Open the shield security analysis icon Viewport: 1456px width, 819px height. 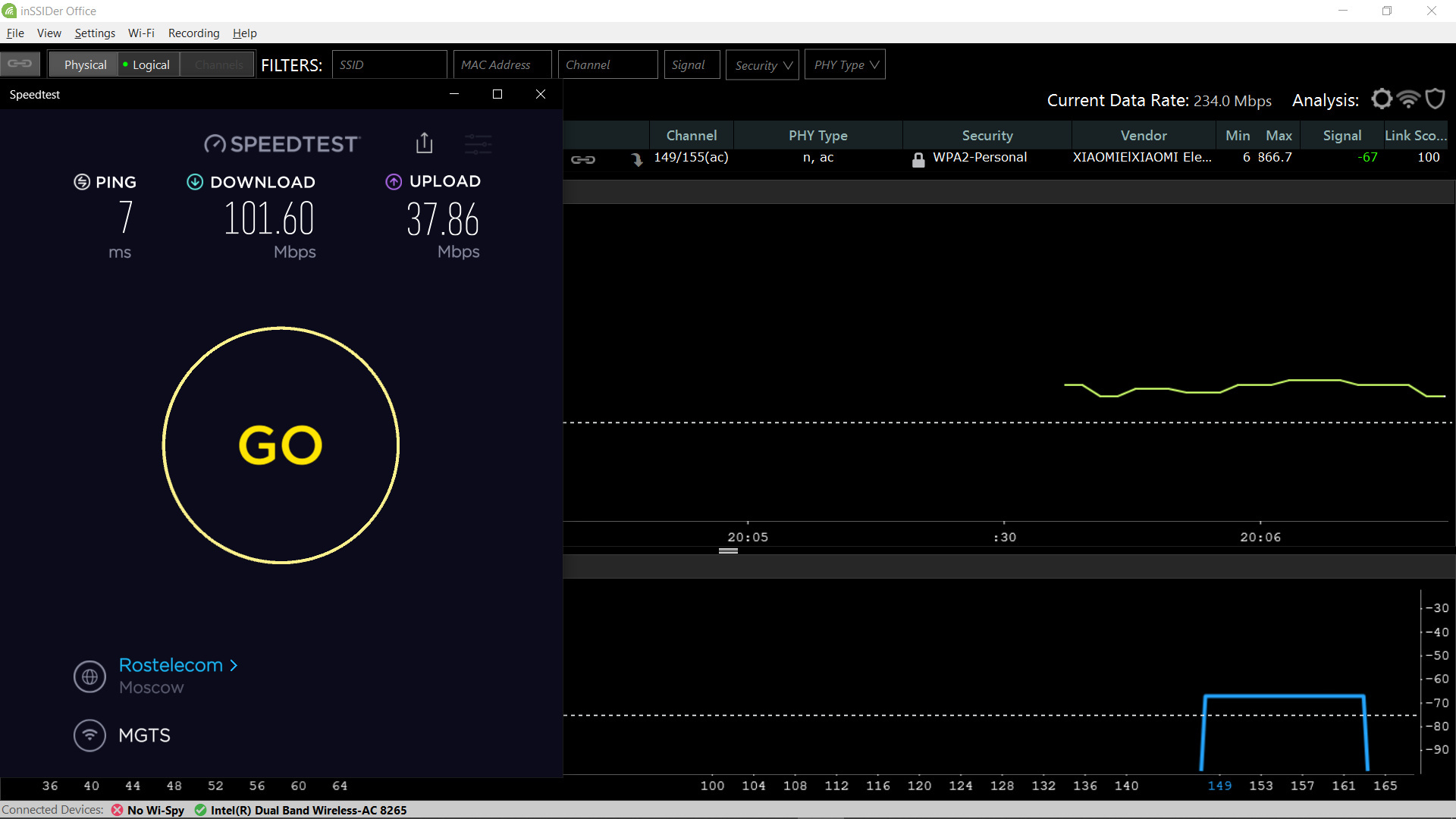[x=1436, y=99]
